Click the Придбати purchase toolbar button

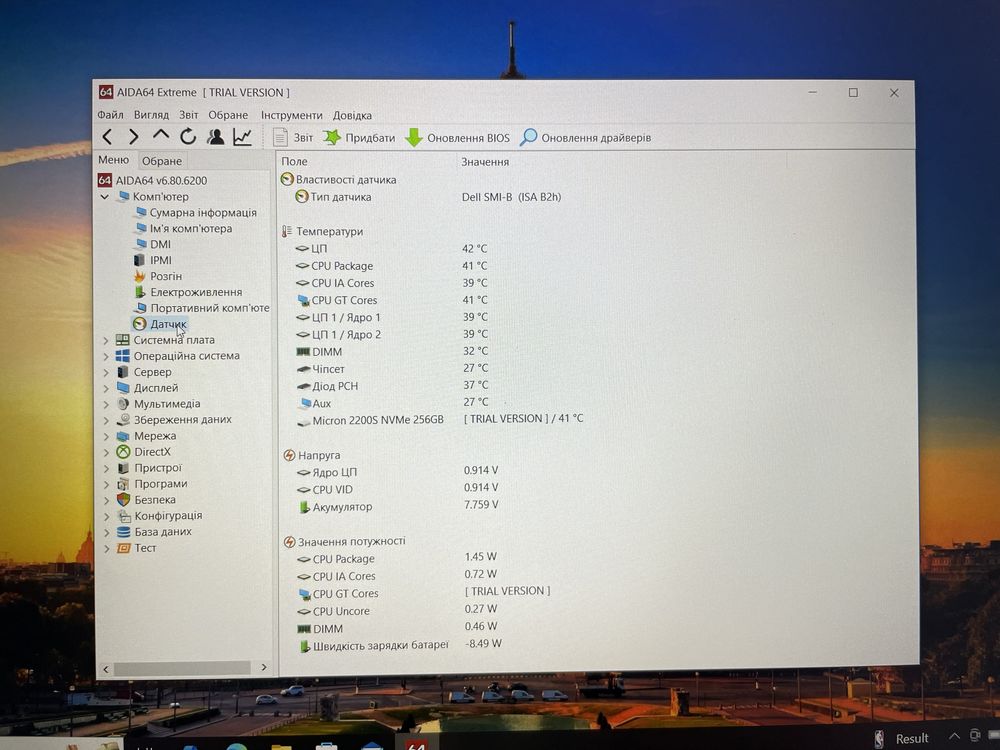pyautogui.click(x=359, y=137)
